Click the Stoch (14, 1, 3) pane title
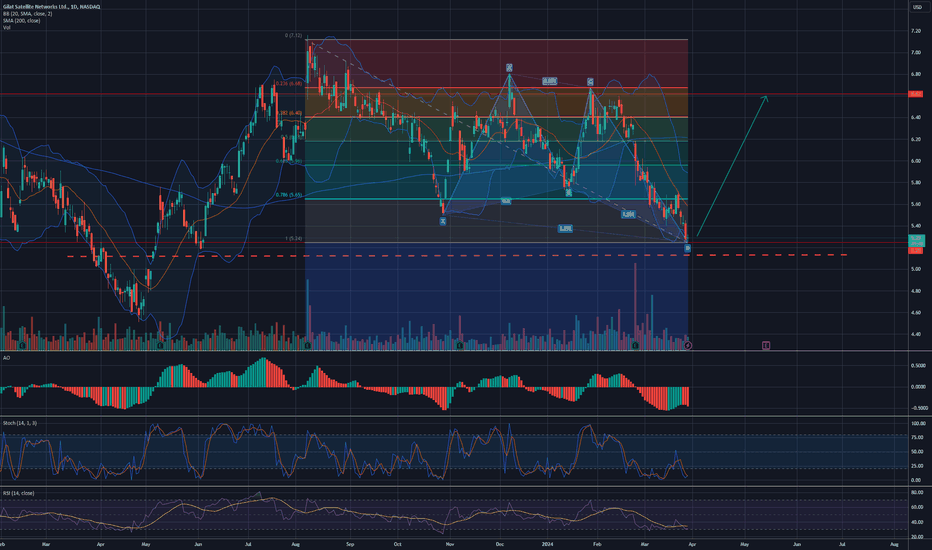932x550 pixels. (20, 423)
